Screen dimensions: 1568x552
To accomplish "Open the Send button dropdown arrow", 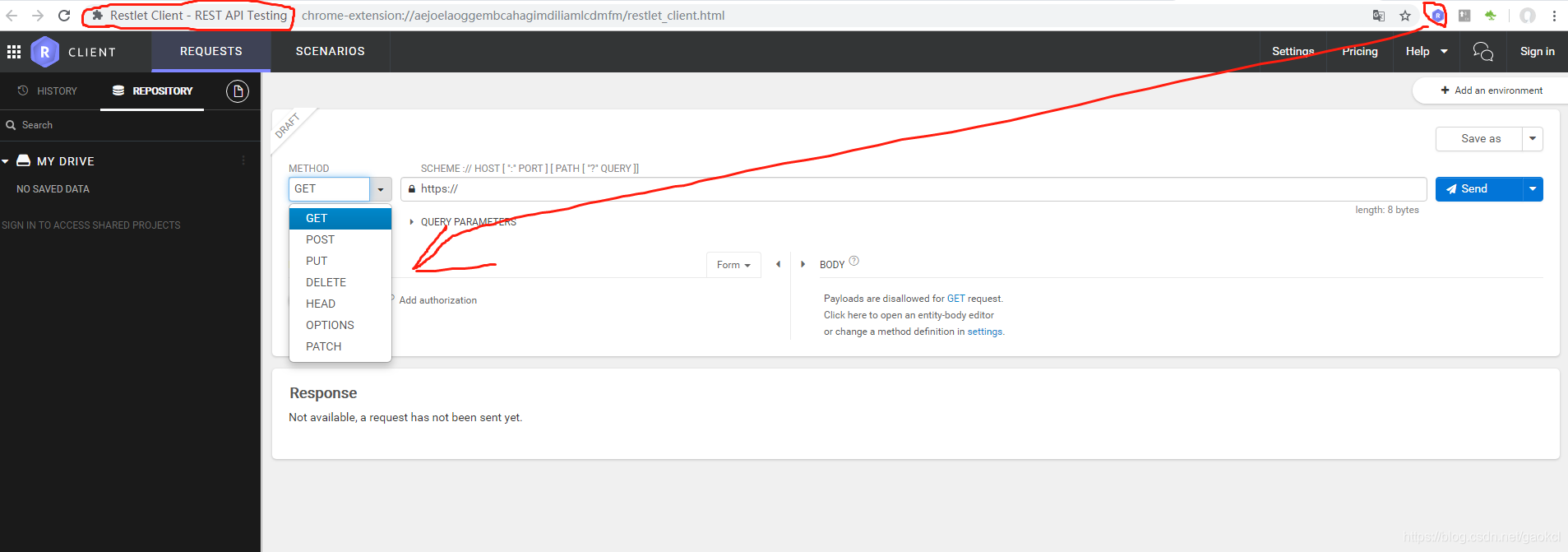I will click(x=1533, y=189).
